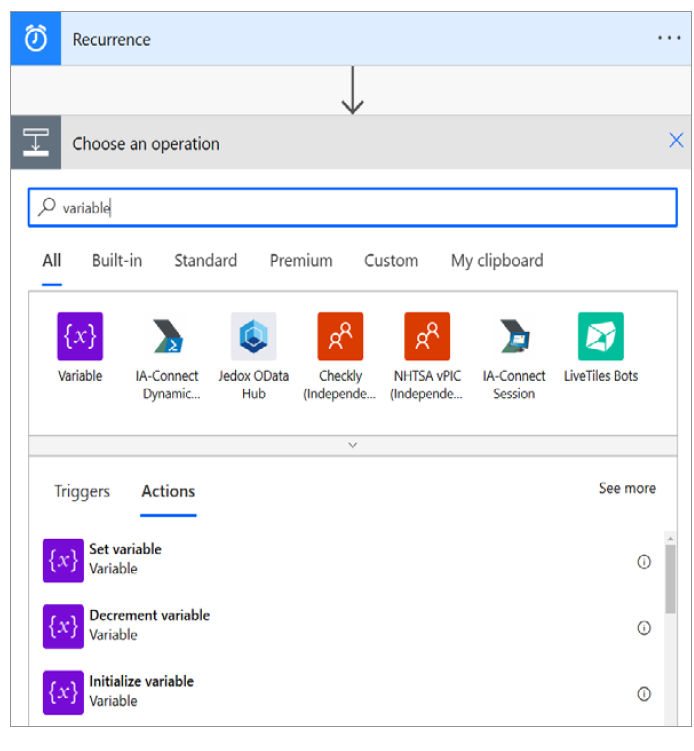Select the Checkly connector icon
This screenshot has width=694, height=751.
(x=340, y=336)
